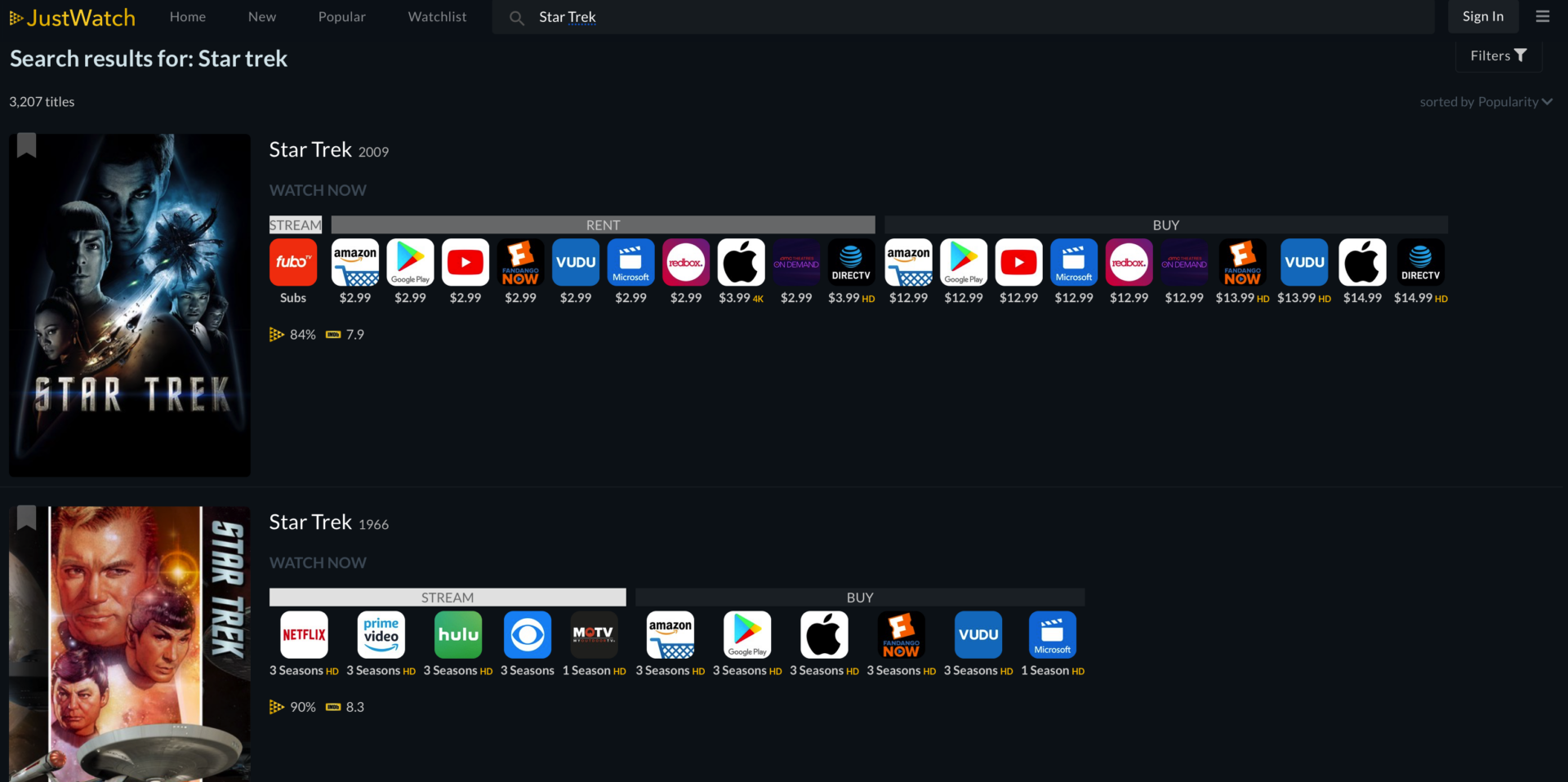Click the Sign In button

tap(1483, 16)
